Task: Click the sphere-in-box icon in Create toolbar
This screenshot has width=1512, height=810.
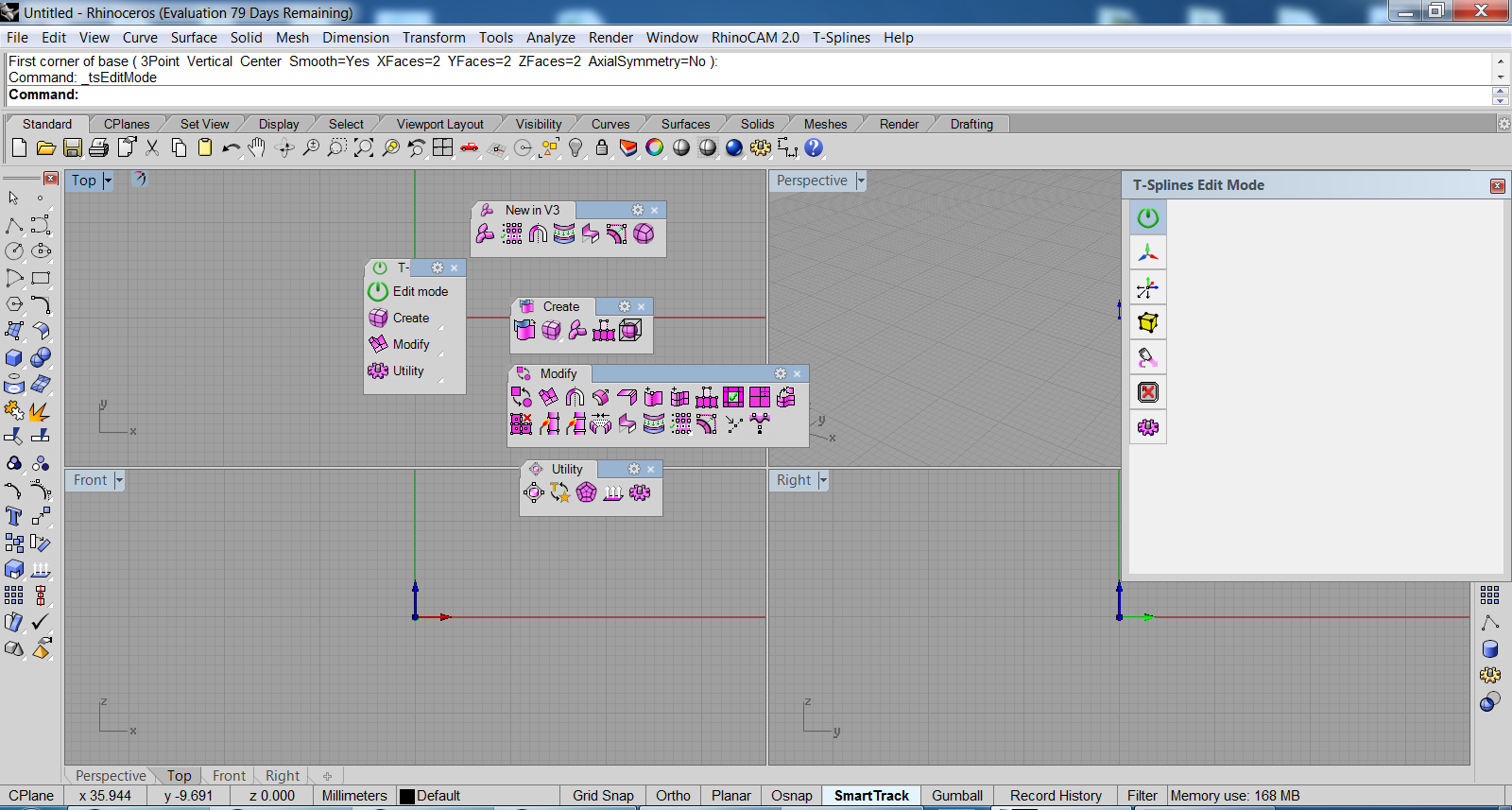Action: (x=630, y=330)
